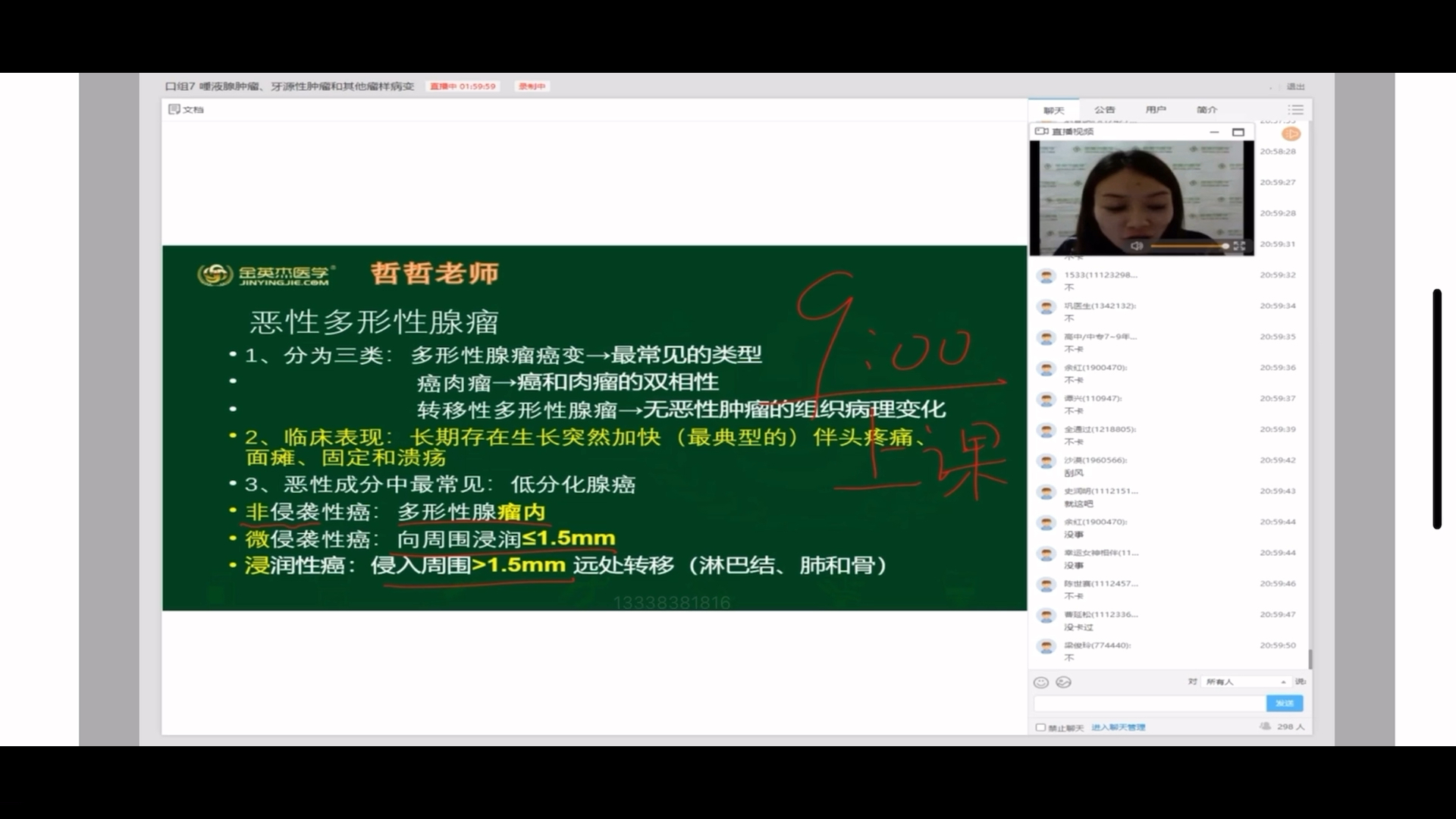Click the 文档 document icon
The width and height of the screenshot is (1456, 819).
(174, 109)
